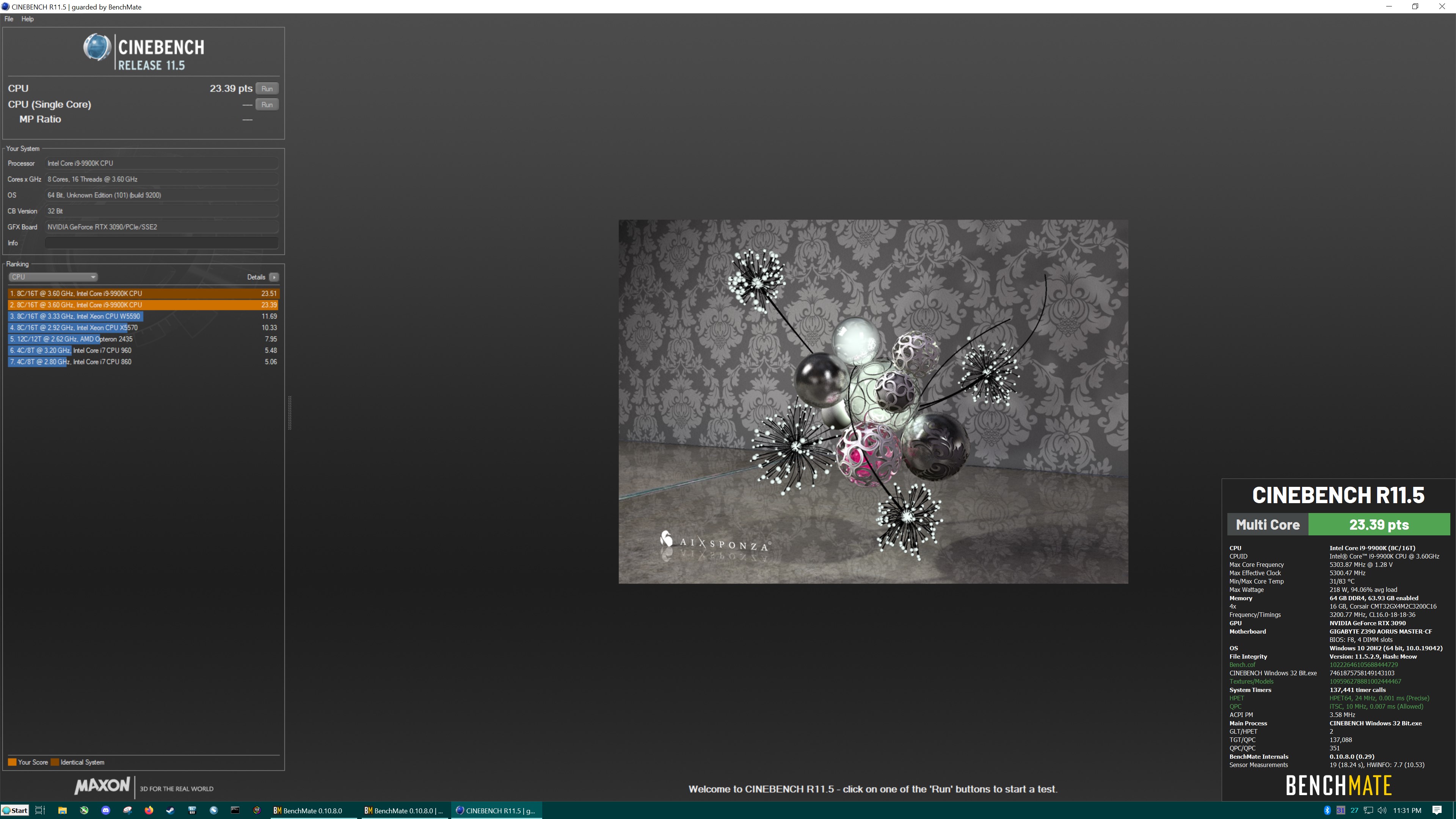Open the CPU ranking dropdown

[x=53, y=277]
